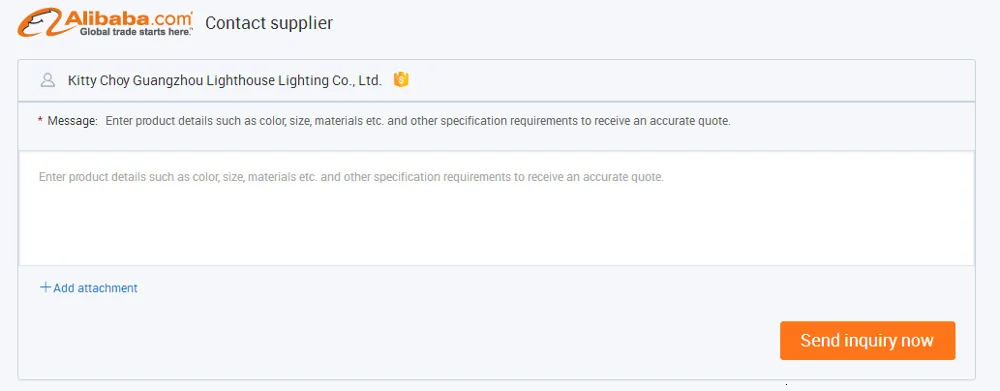Open the Alibaba.com wordmark homepage link
The width and height of the screenshot is (1000, 391).
click(128, 18)
